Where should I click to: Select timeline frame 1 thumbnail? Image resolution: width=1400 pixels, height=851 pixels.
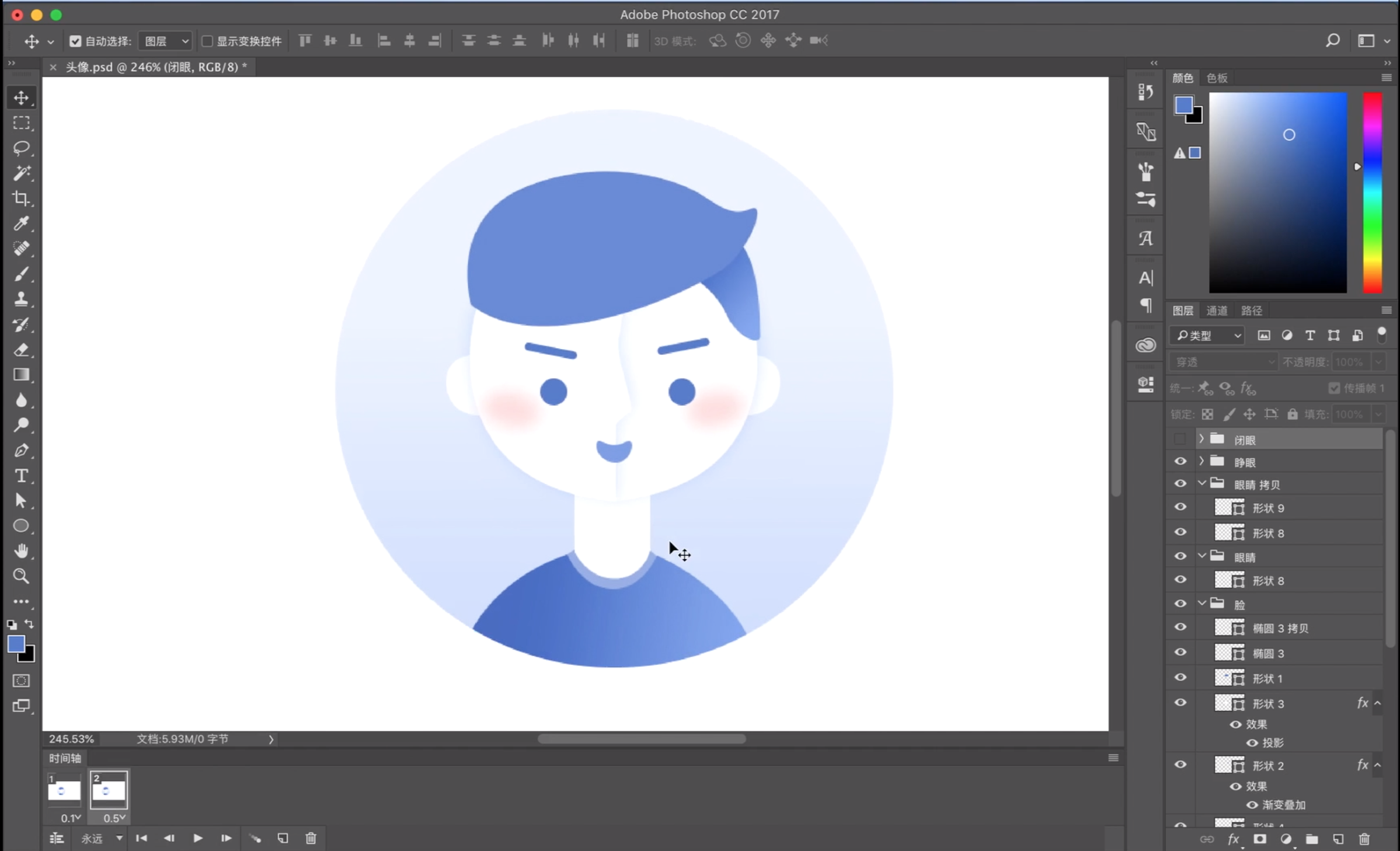coord(64,790)
